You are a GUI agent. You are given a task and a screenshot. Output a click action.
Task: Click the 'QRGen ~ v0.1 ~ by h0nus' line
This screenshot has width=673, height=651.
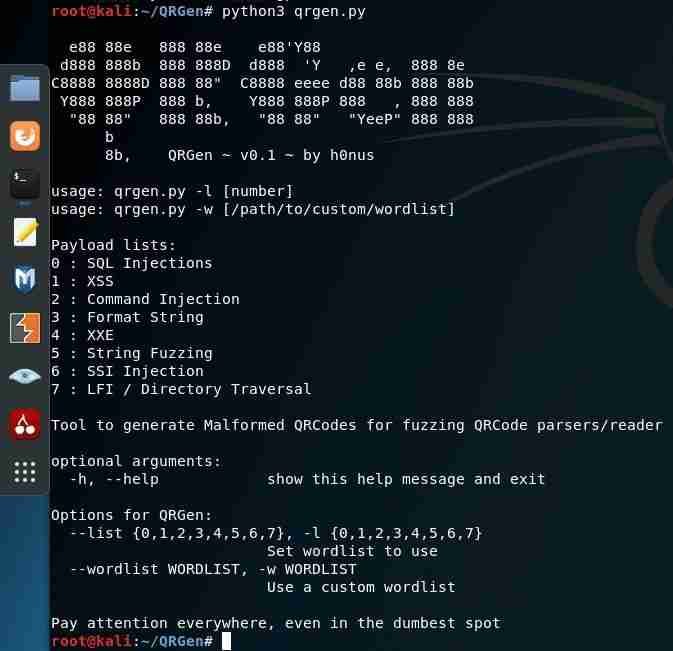(x=271, y=155)
